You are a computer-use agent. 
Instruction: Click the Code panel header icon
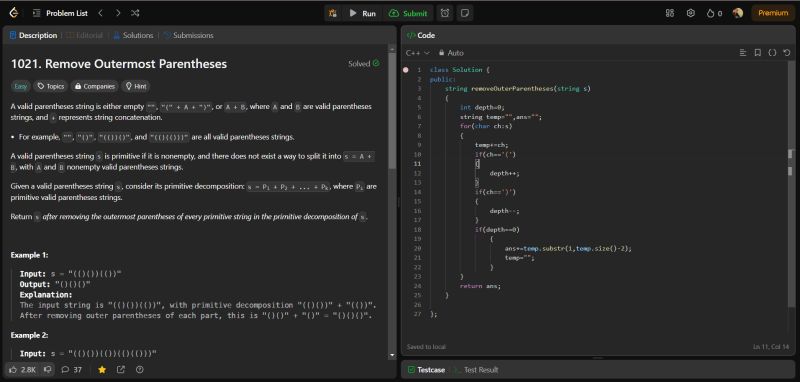point(410,35)
